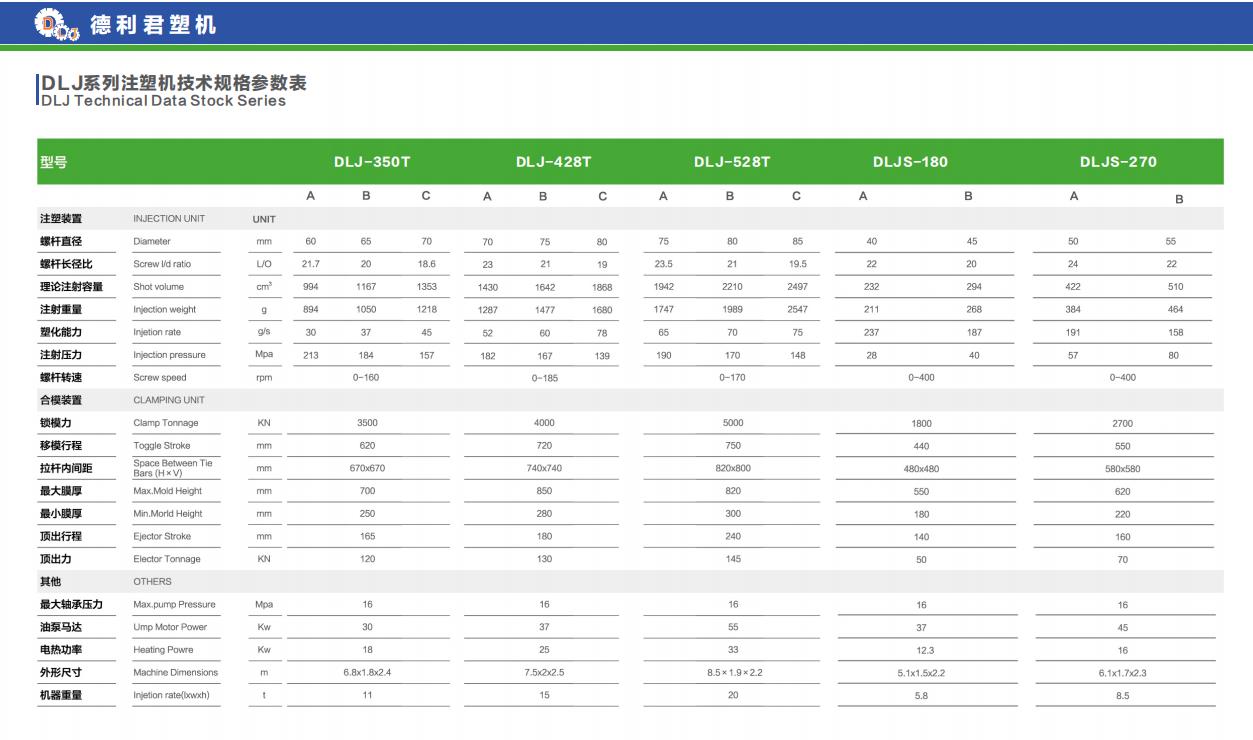Select the 外形尺寸 row label

point(61,672)
